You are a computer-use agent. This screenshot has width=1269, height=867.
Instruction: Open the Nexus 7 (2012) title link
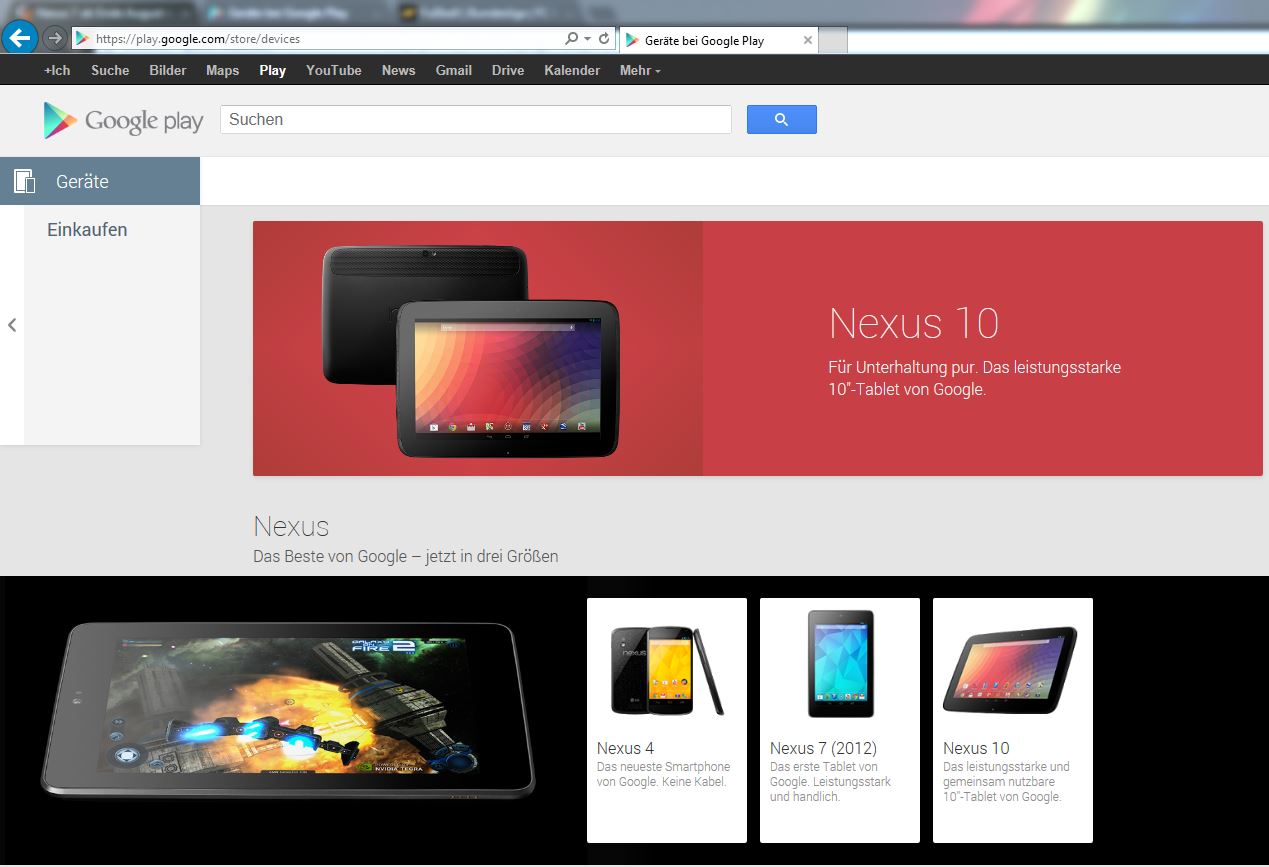[x=823, y=748]
